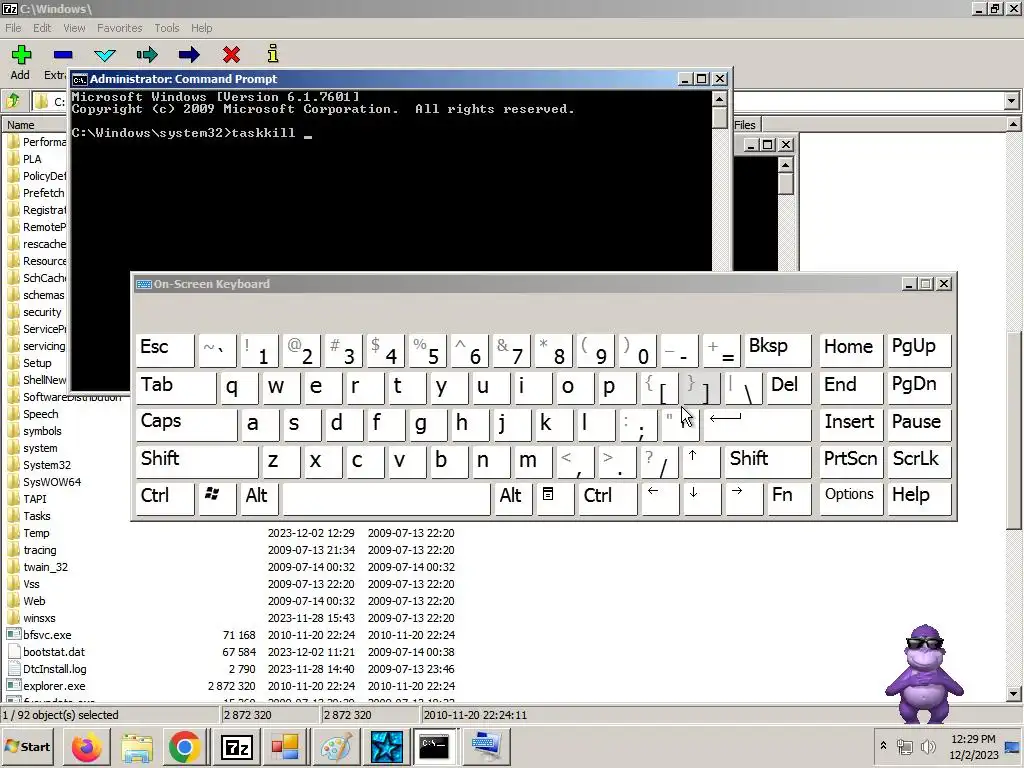Click the network tray icon
This screenshot has height=768, width=1024.
point(905,746)
